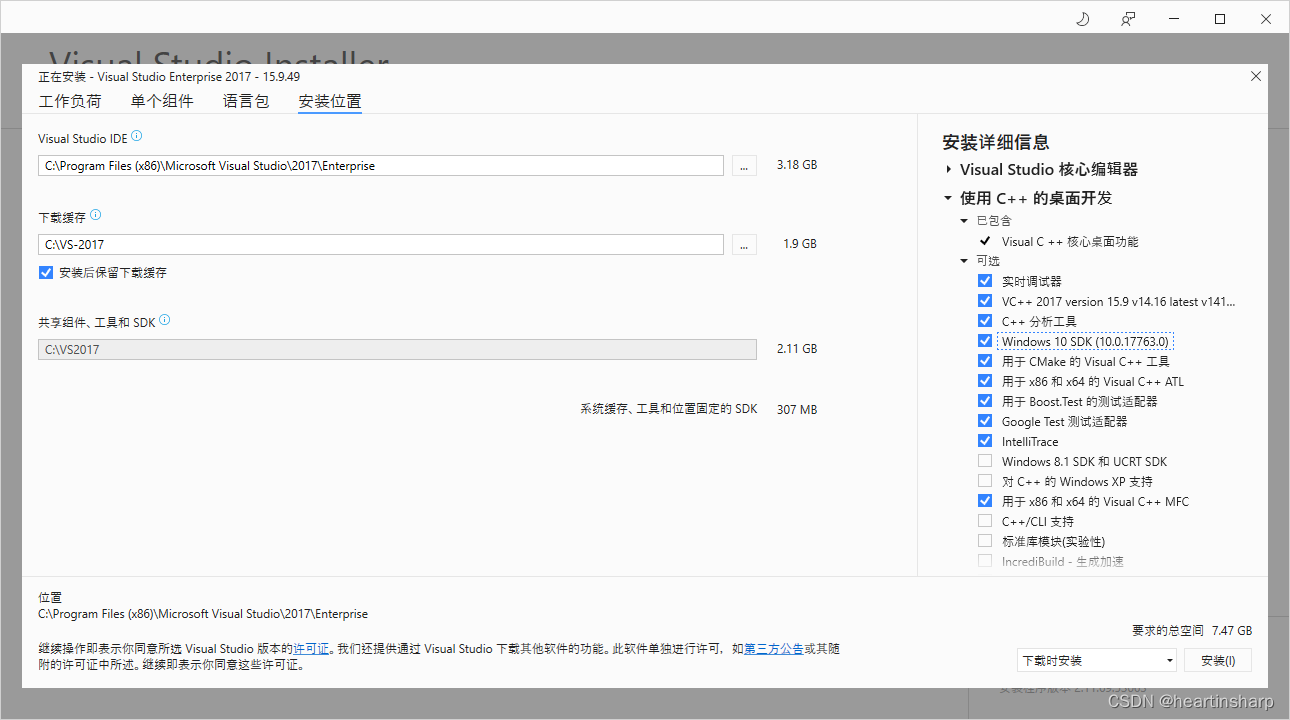Viewport: 1290px width, 720px height.
Task: Browse for the download cache folder
Action: [744, 244]
